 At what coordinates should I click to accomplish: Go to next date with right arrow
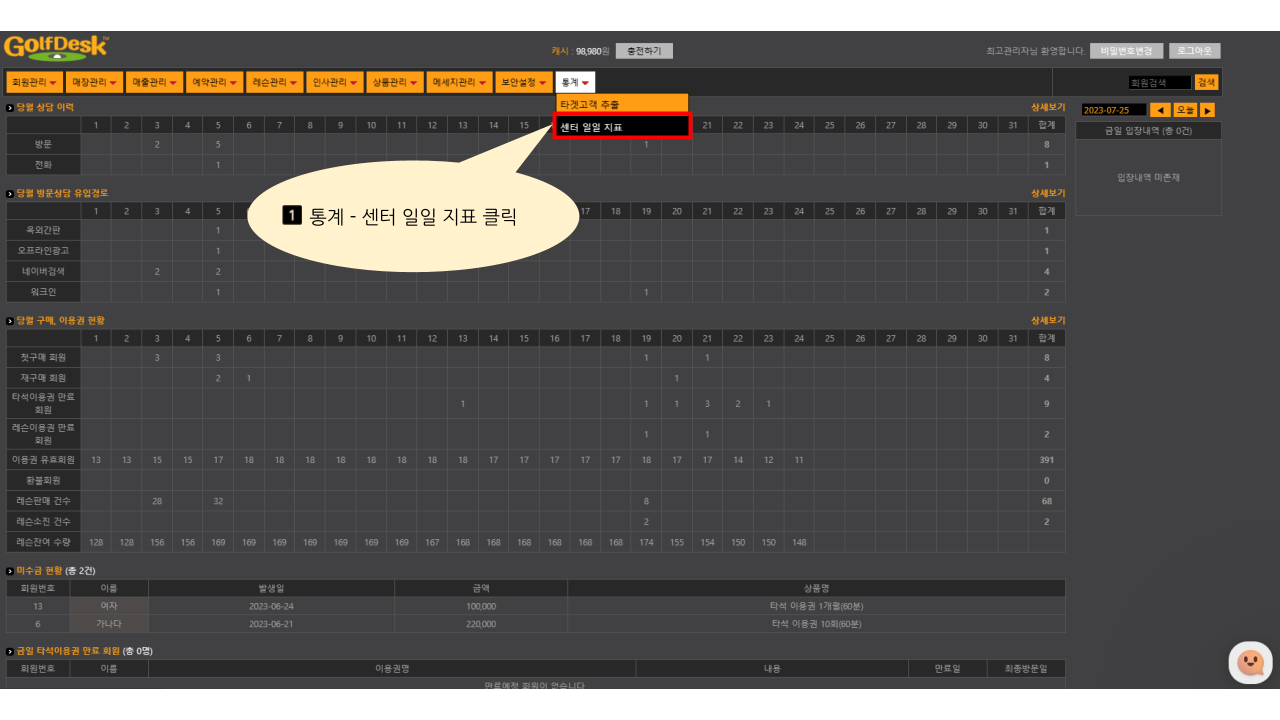pos(1207,110)
